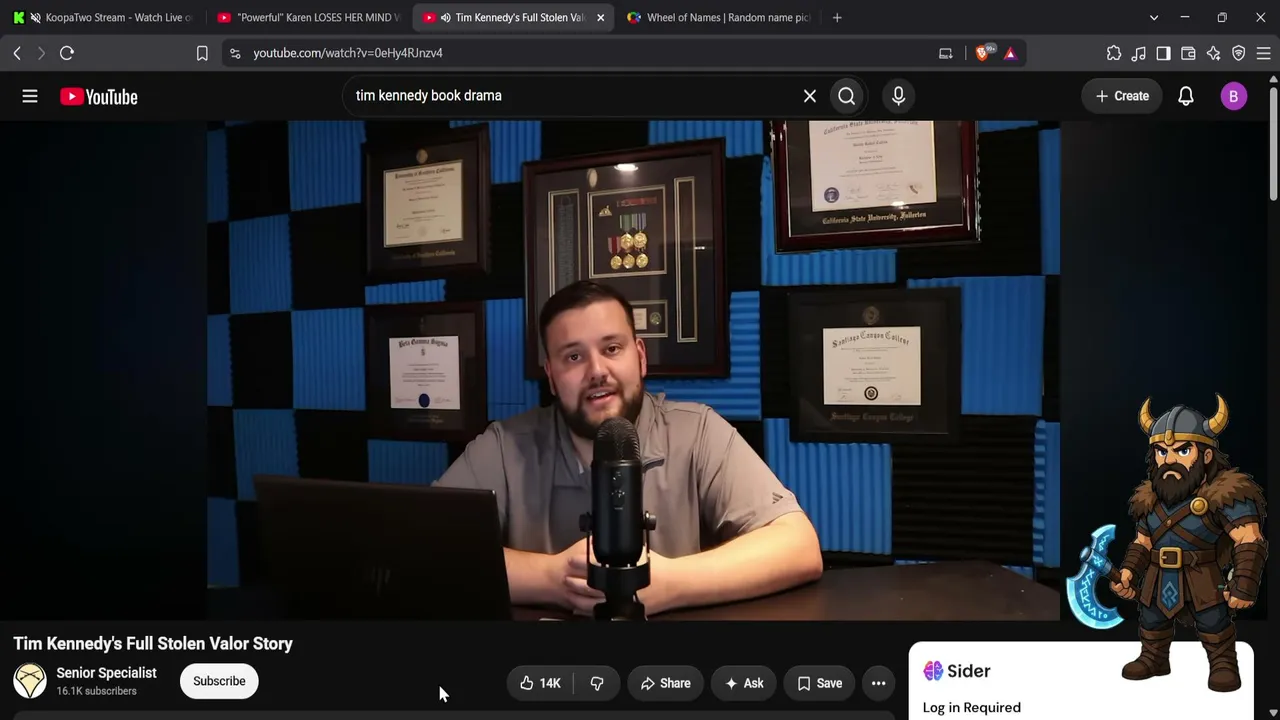This screenshot has height=720, width=1280.
Task: Switch to 'Powerful' Karen video tab
Action: (308, 17)
